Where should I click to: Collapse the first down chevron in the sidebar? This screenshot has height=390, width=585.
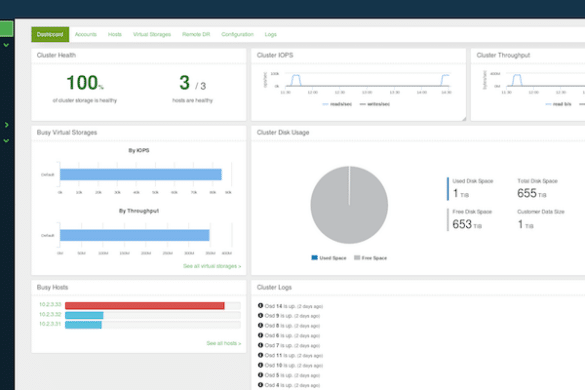[6, 45]
